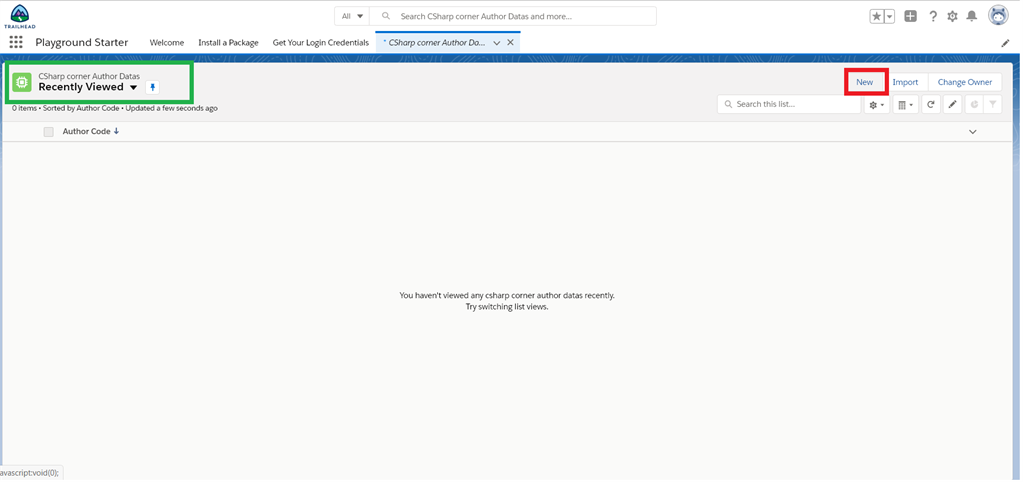Click the Playground Starter app name

pyautogui.click(x=82, y=42)
